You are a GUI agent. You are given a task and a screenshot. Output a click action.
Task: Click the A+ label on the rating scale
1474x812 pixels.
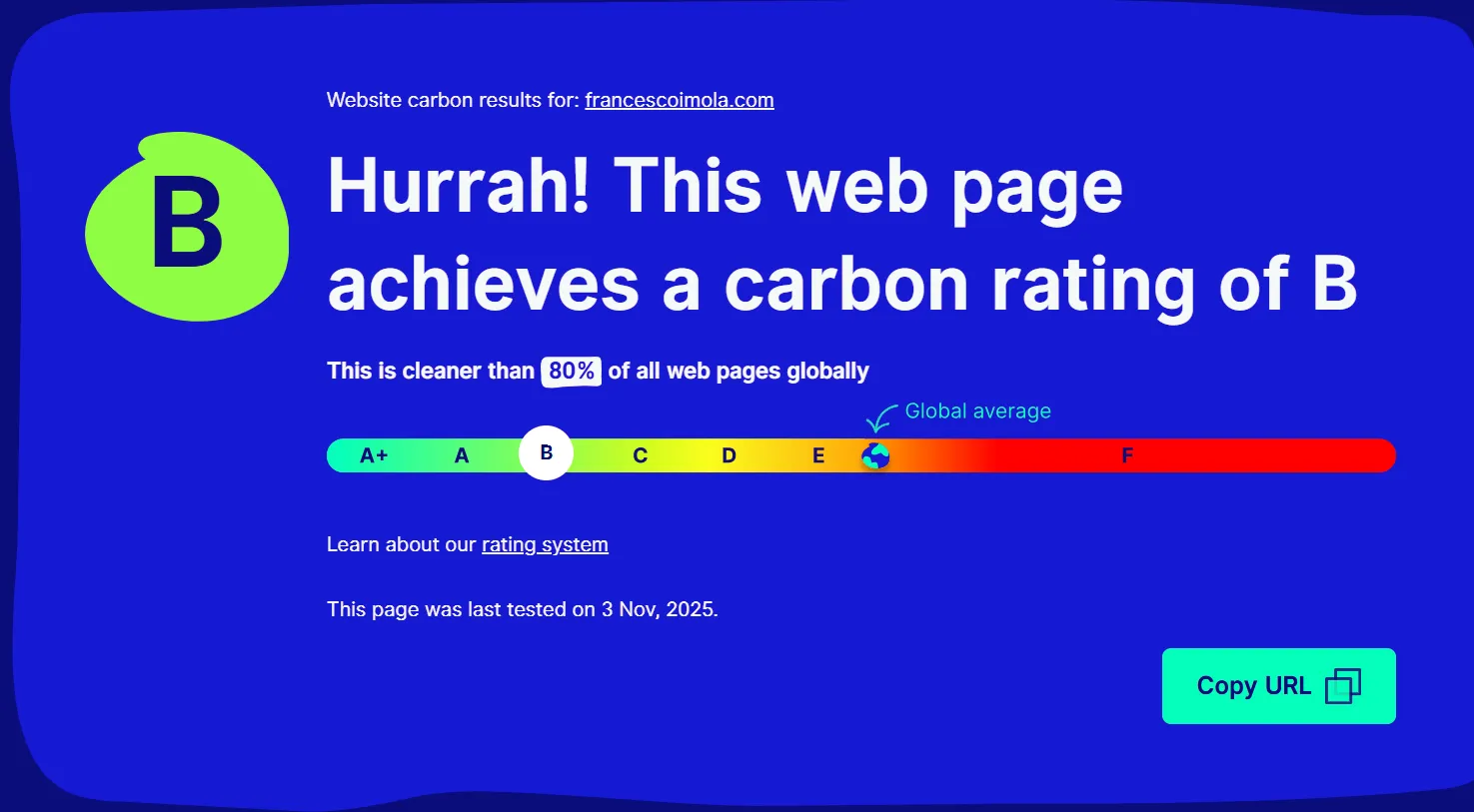374,454
